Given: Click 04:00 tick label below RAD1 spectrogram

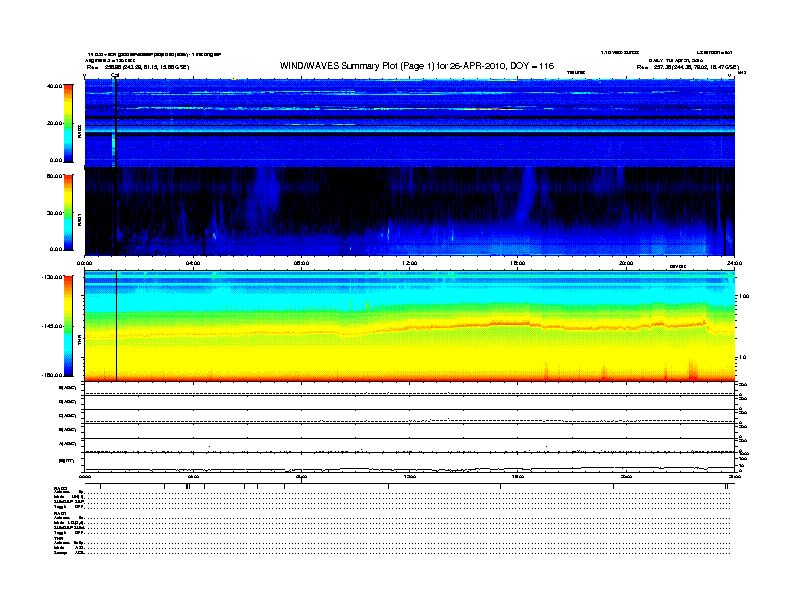Looking at the screenshot, I should pos(193,263).
